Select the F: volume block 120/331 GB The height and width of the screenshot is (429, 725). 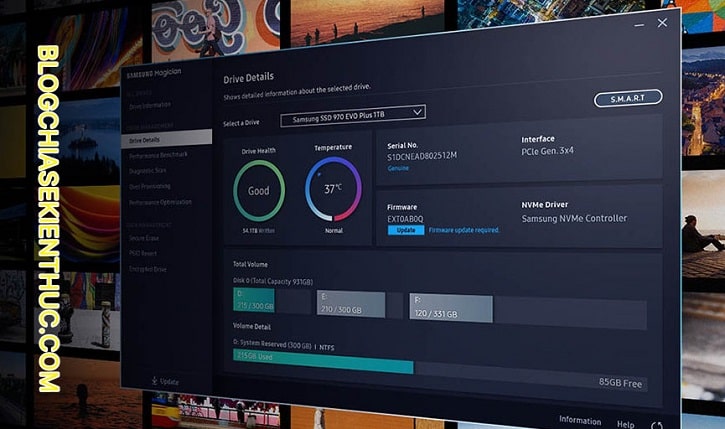pos(451,307)
